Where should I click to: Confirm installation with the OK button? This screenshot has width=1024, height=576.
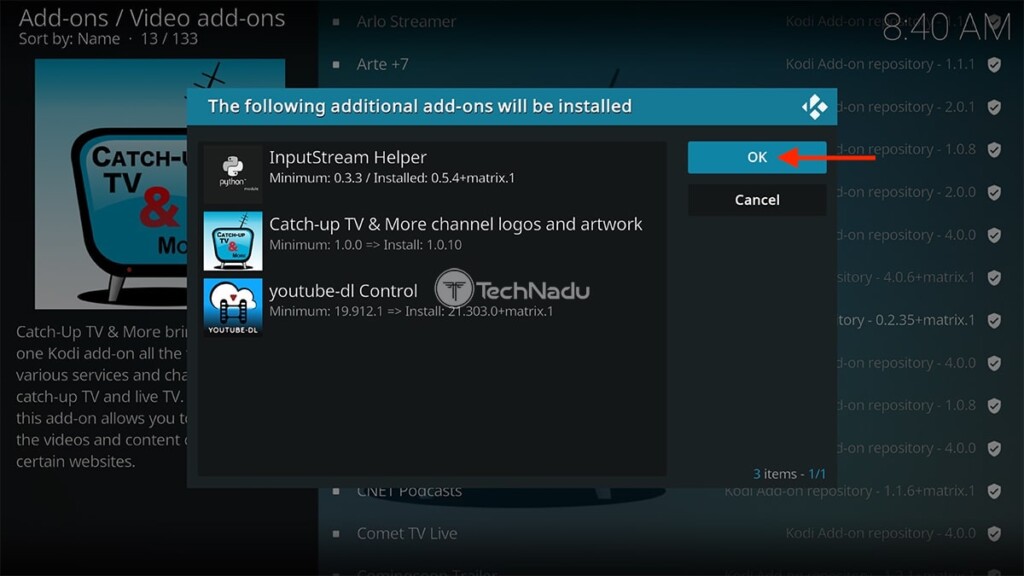click(756, 157)
